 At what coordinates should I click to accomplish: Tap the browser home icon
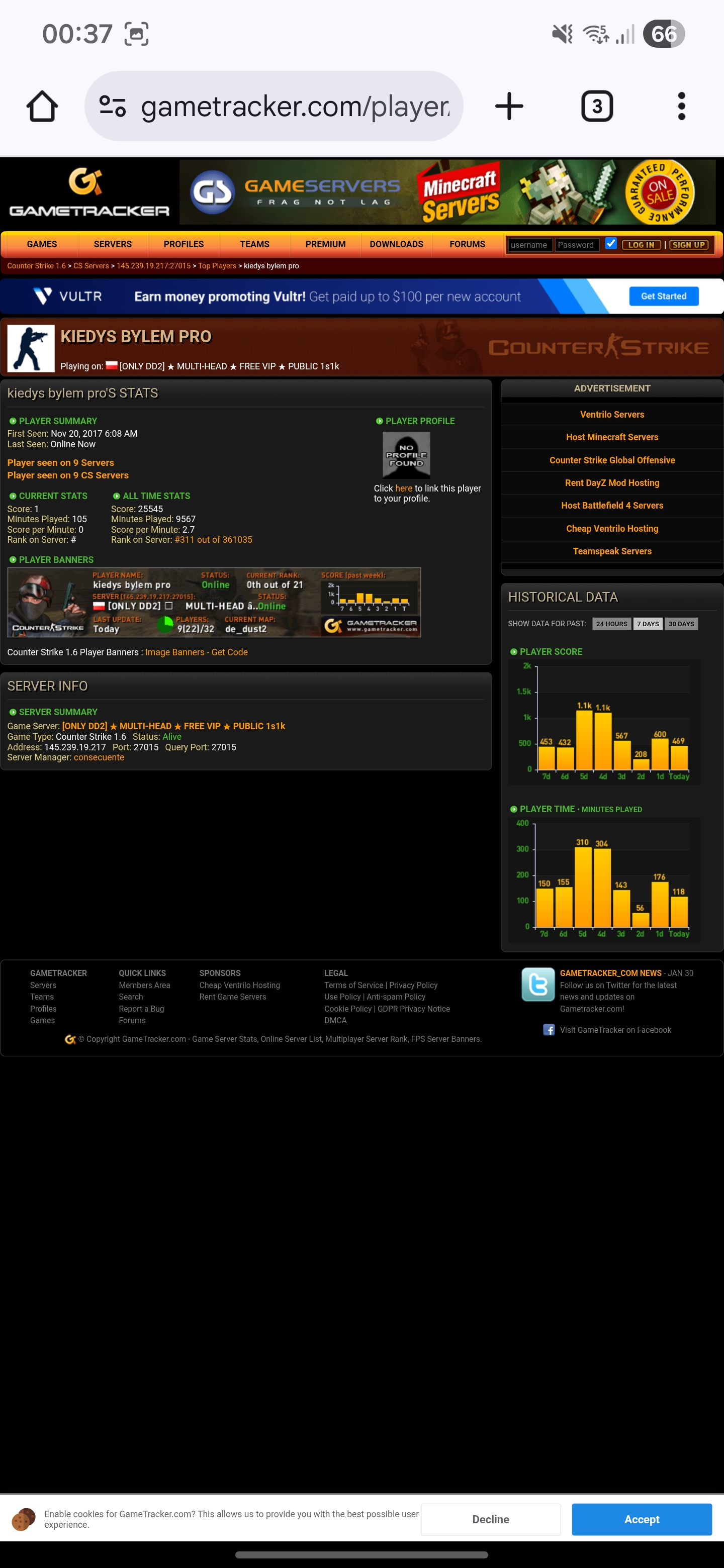(x=42, y=107)
